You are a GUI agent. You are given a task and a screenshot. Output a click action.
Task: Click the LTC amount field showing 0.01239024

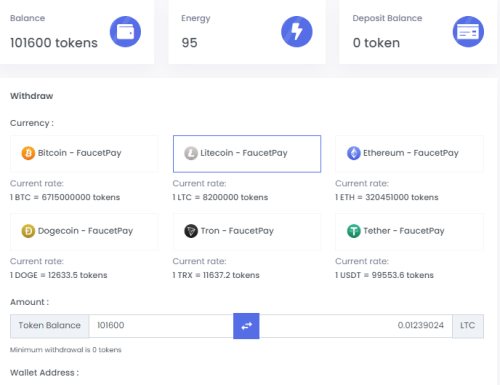tap(356, 326)
